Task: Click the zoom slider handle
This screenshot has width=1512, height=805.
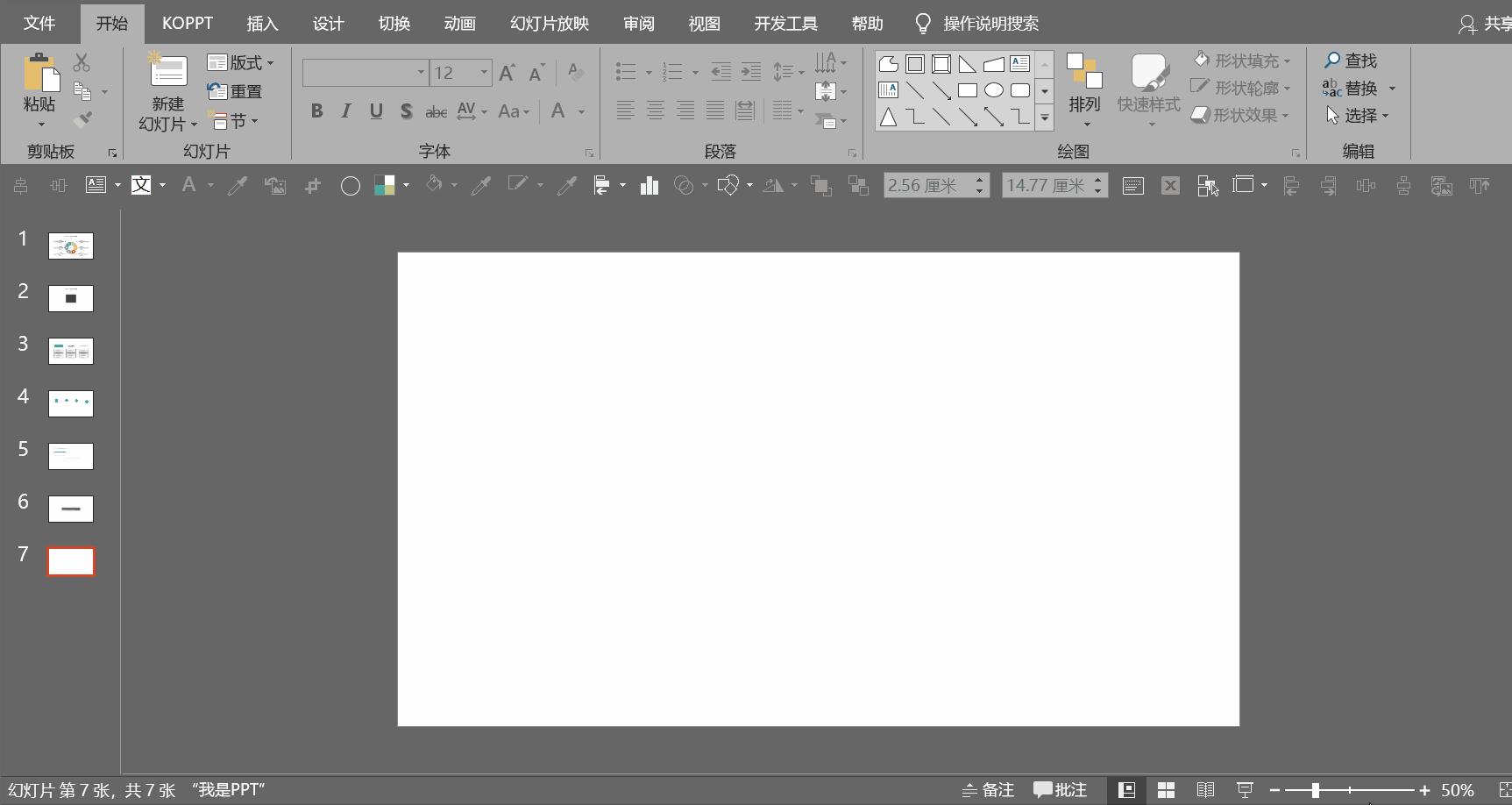Action: click(x=1315, y=790)
